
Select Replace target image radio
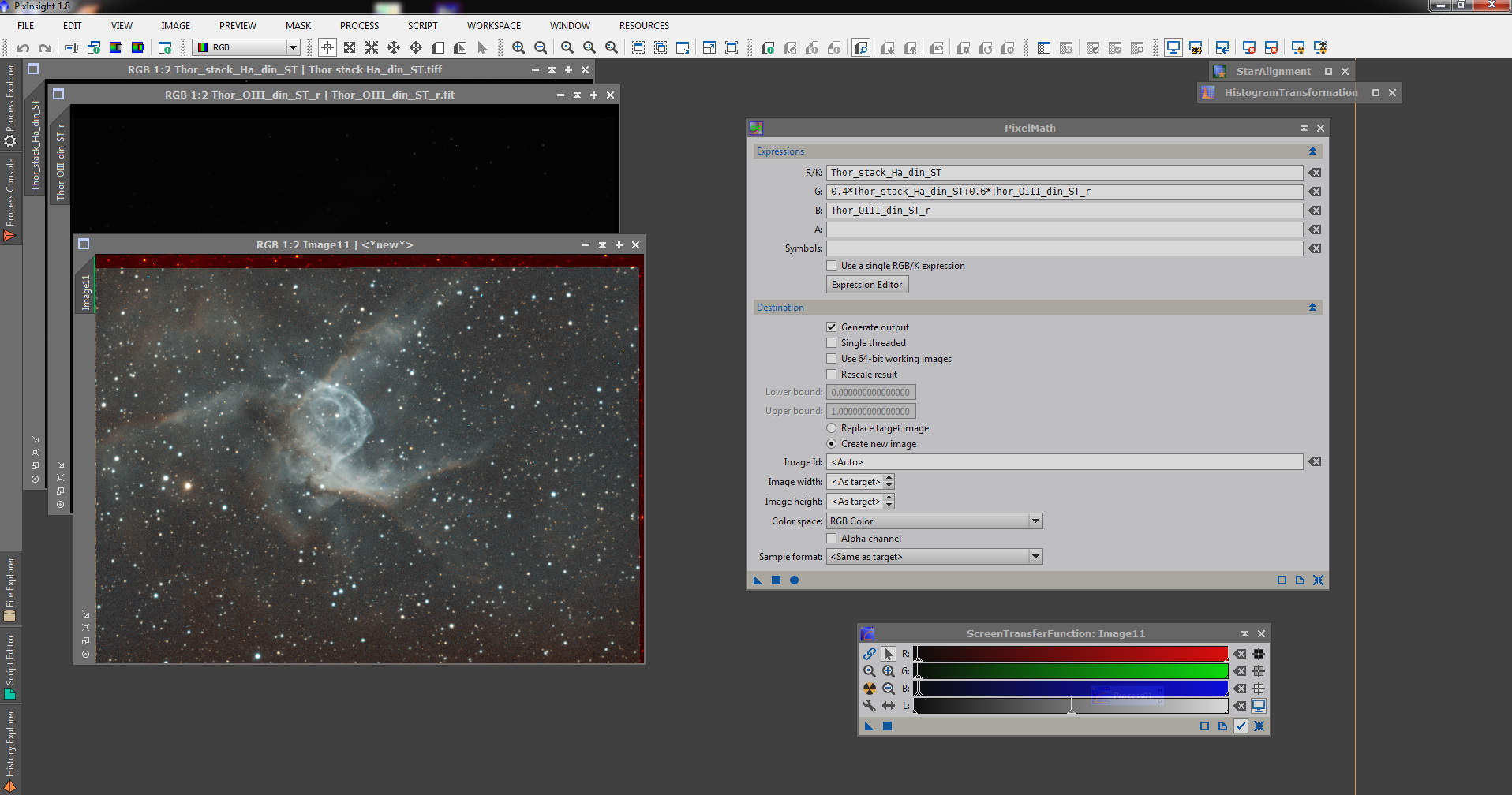click(x=831, y=428)
